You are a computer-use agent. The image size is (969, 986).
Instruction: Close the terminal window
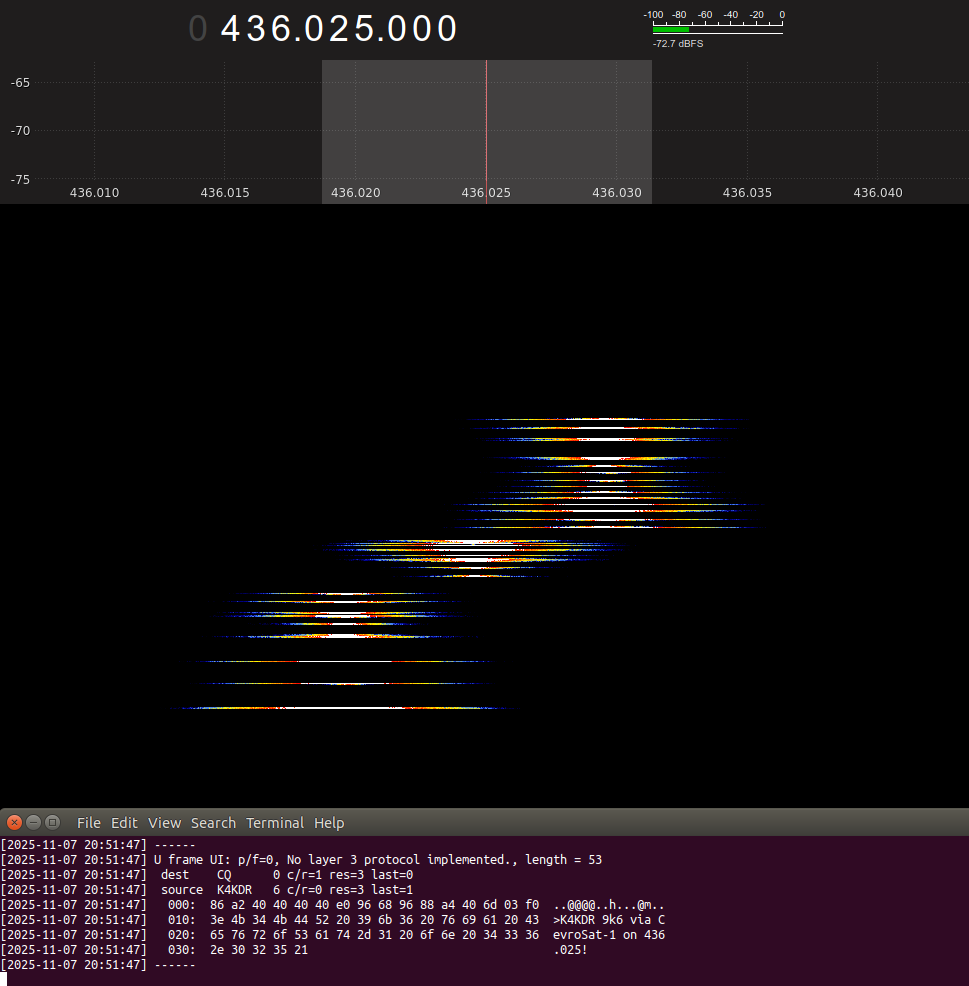(x=14, y=823)
